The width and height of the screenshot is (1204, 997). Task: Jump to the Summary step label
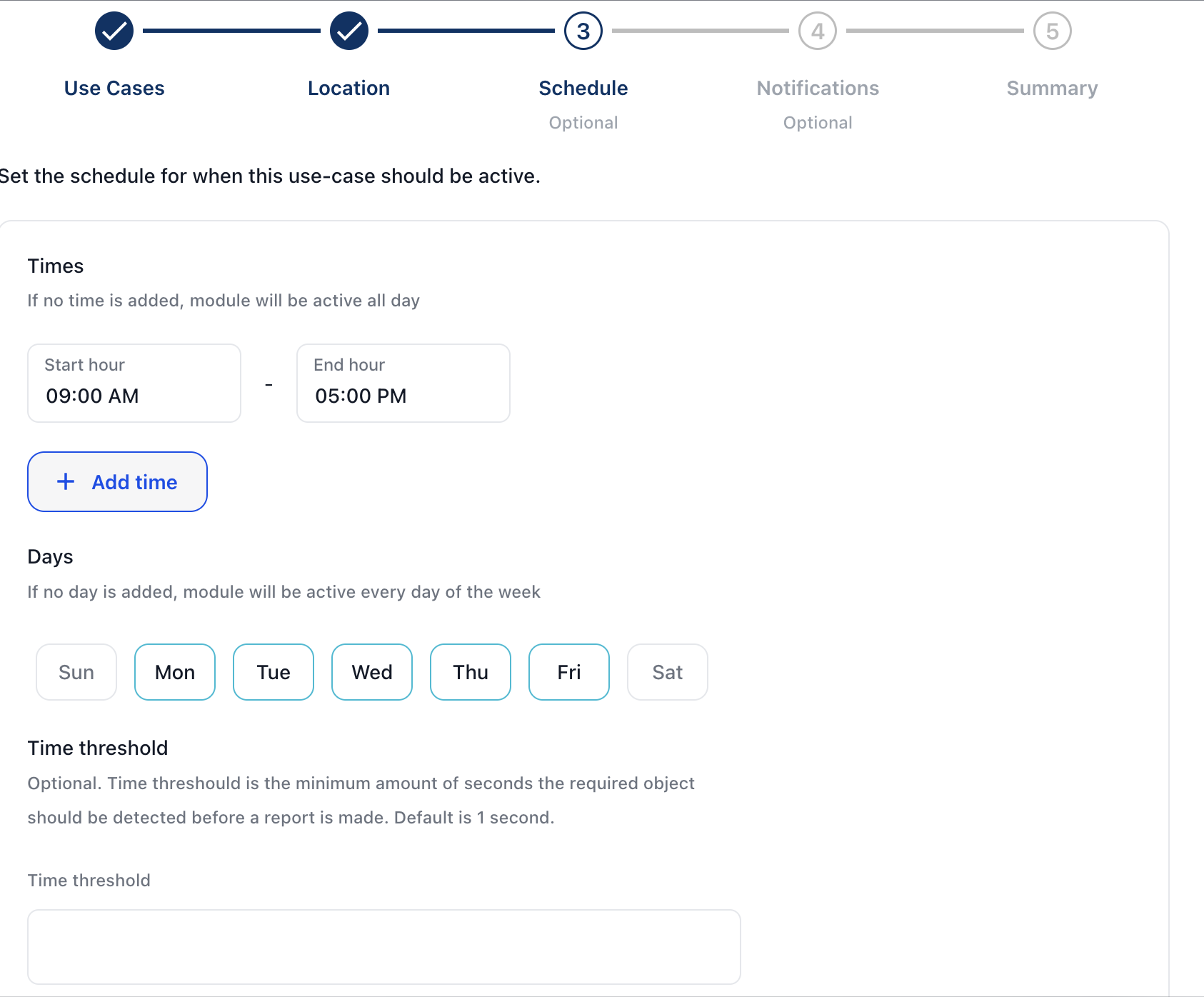tap(1052, 88)
